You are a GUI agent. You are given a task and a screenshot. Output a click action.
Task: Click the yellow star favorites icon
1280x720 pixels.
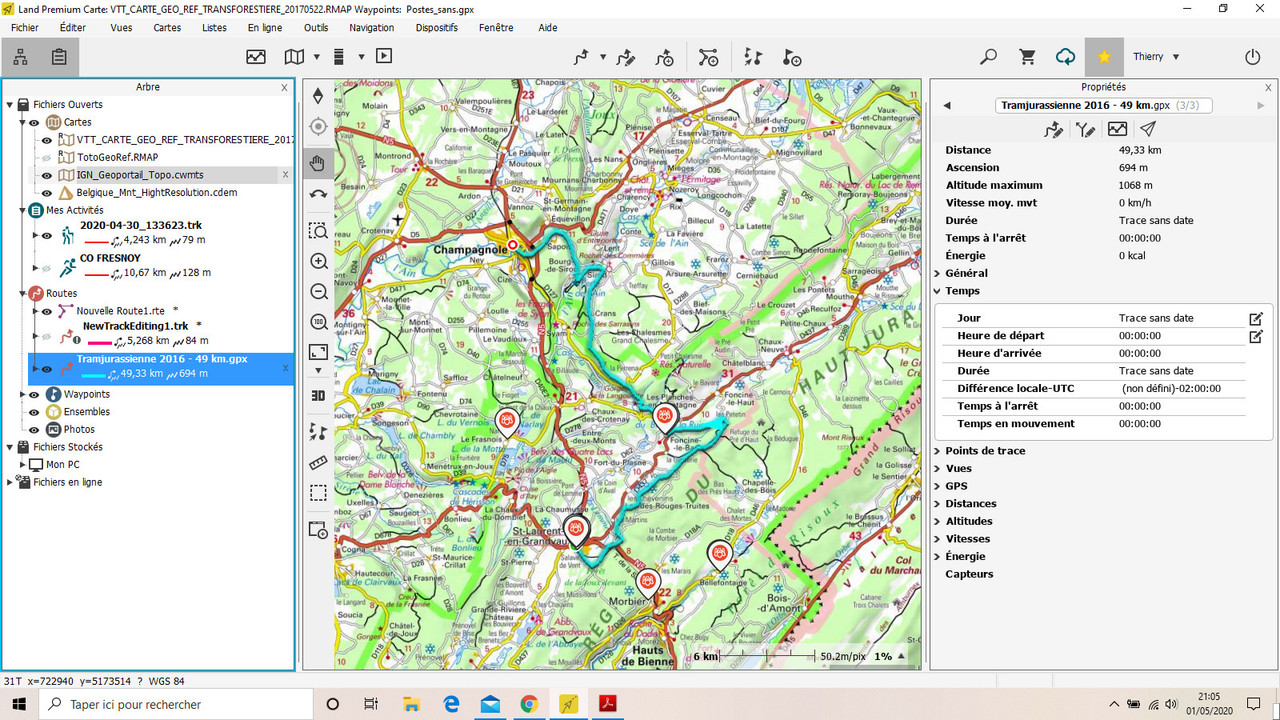point(1104,57)
